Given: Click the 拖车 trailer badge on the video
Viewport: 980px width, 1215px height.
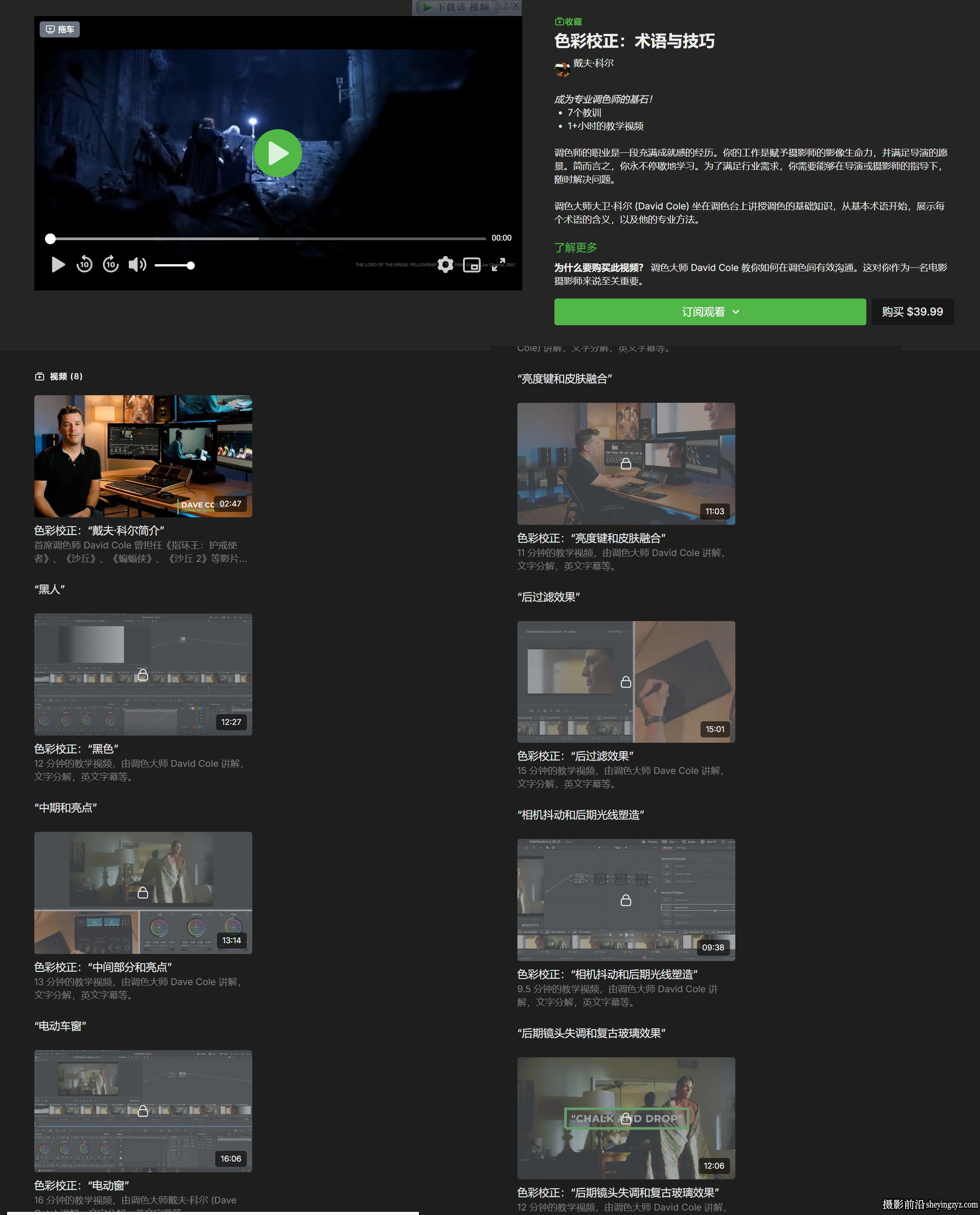Looking at the screenshot, I should 59,29.
